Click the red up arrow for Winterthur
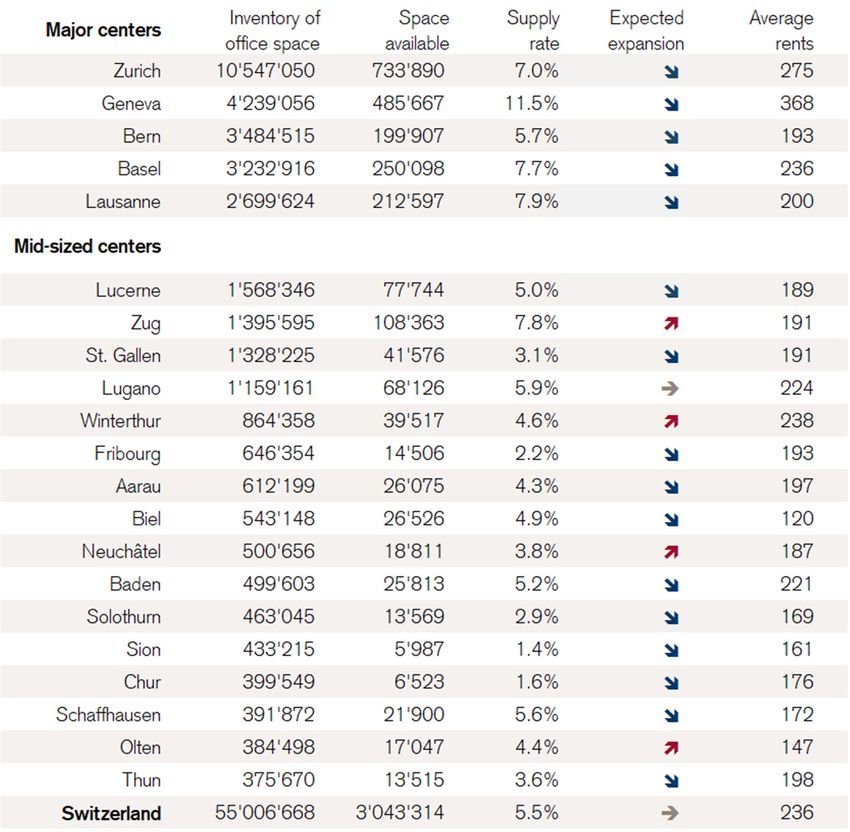Viewport: 850px width, 832px height. tap(671, 421)
